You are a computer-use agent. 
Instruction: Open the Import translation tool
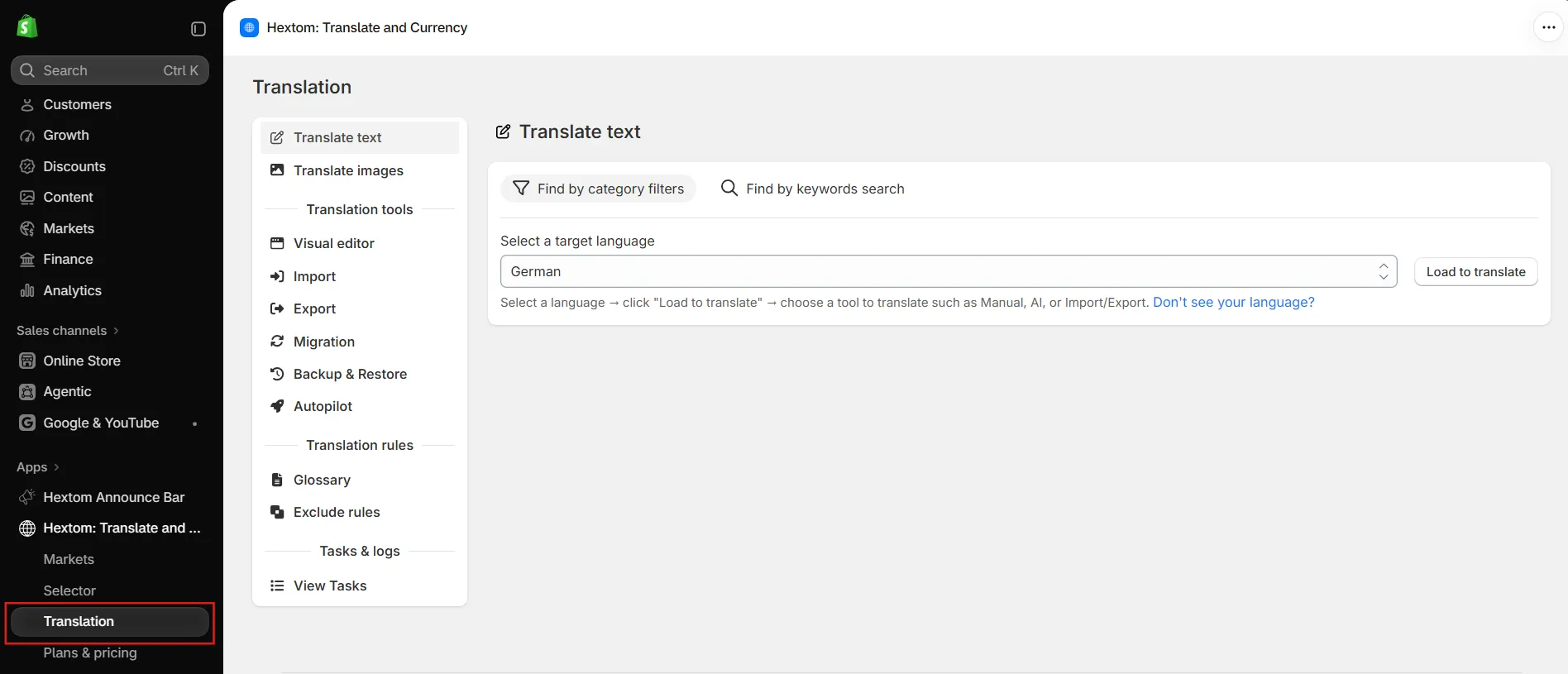coord(360,276)
